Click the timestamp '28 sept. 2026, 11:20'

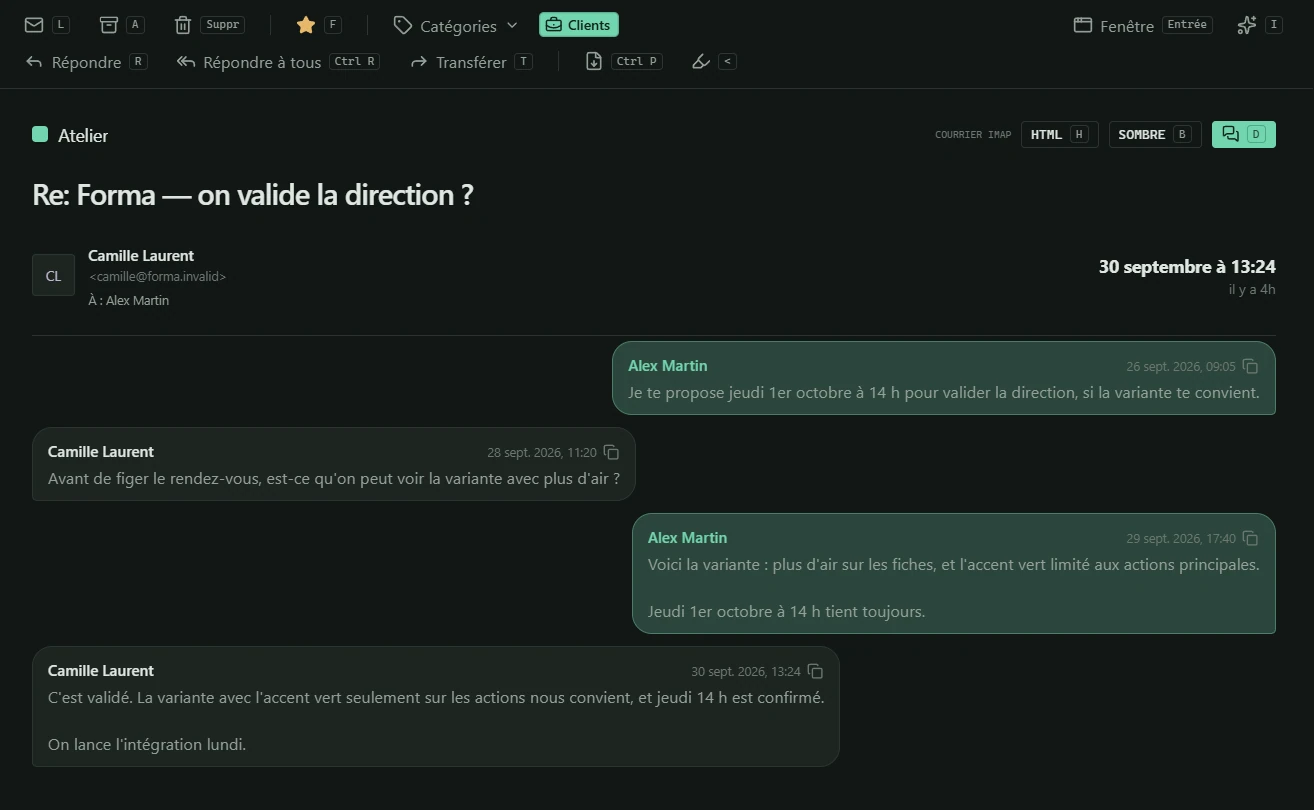(x=542, y=453)
